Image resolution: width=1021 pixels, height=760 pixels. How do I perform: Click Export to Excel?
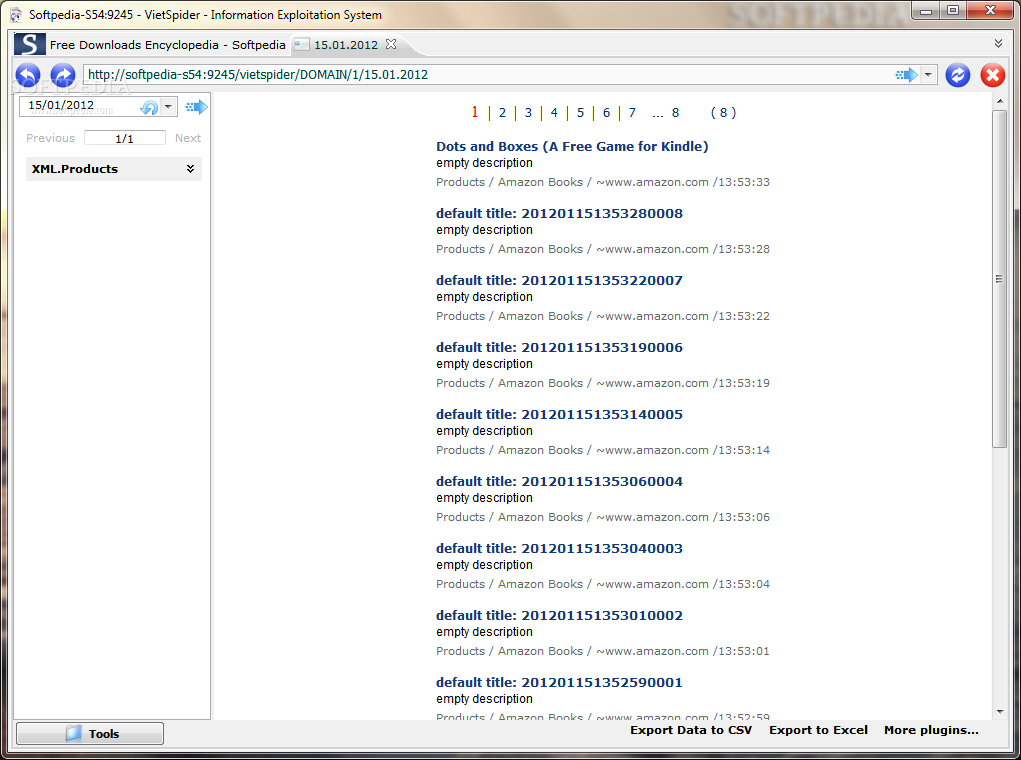tap(818, 730)
